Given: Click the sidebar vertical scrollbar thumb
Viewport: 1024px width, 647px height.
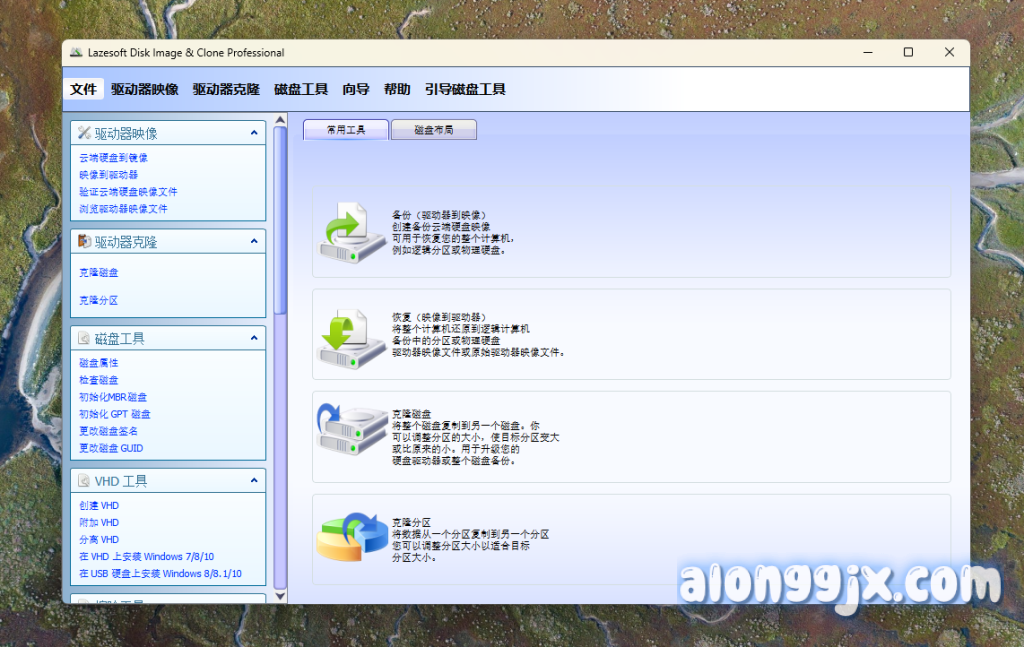Looking at the screenshot, I should click(280, 220).
